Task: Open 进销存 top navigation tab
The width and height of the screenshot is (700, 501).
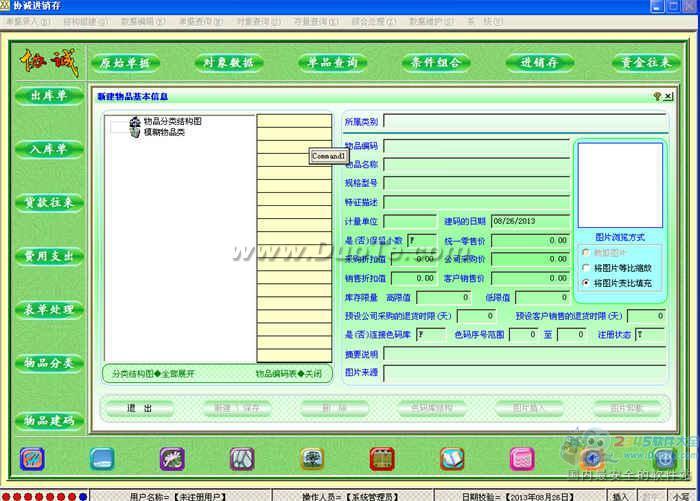Action: tap(540, 63)
